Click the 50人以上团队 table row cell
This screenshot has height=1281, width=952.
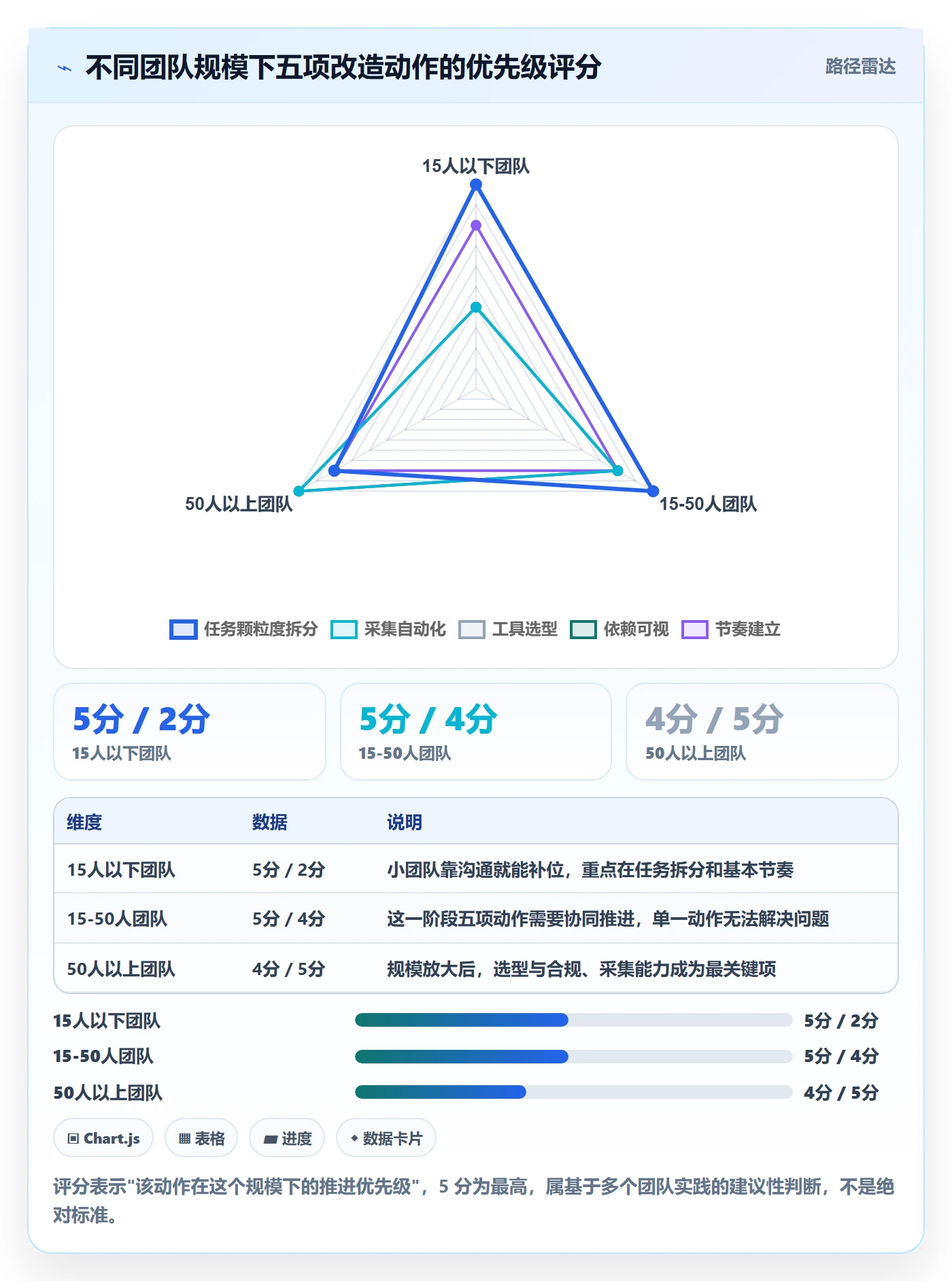coord(121,969)
